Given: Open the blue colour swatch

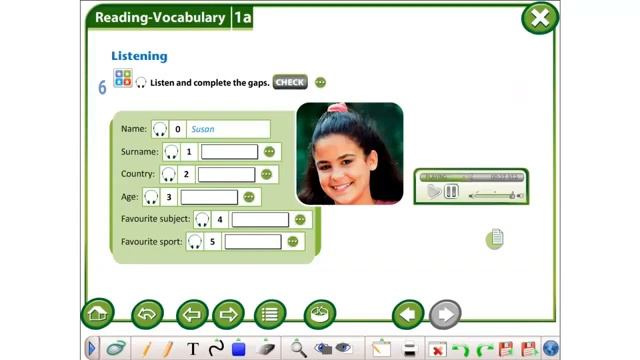Looking at the screenshot, I should [x=239, y=349].
